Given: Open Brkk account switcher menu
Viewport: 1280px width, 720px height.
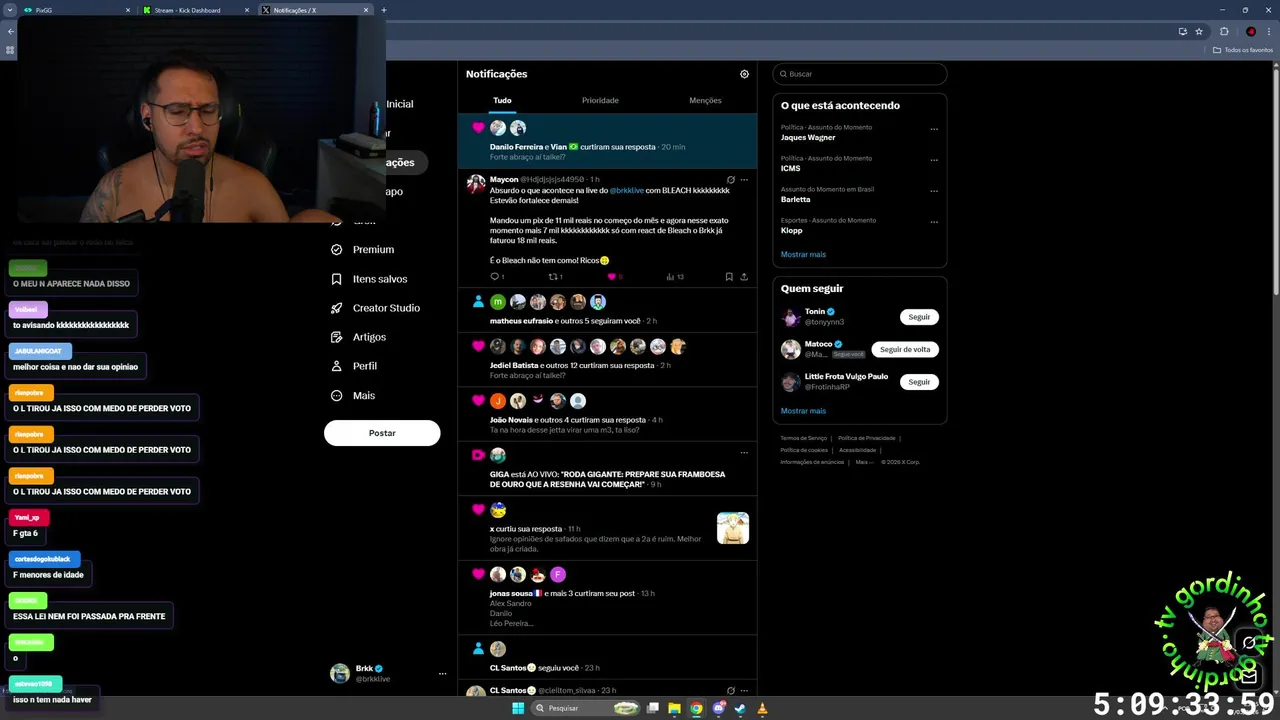Looking at the screenshot, I should point(442,674).
